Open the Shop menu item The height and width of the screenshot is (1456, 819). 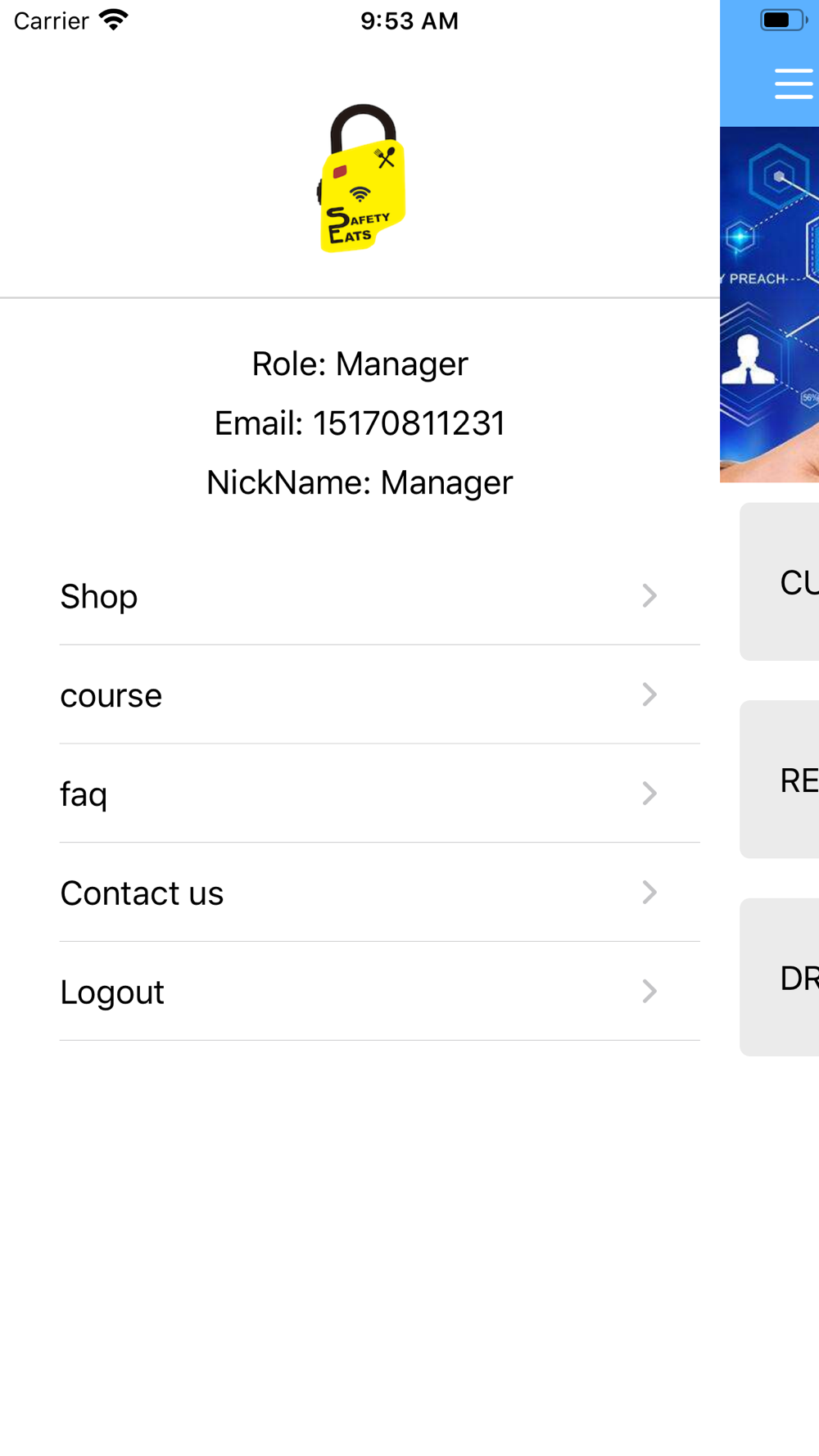380,596
